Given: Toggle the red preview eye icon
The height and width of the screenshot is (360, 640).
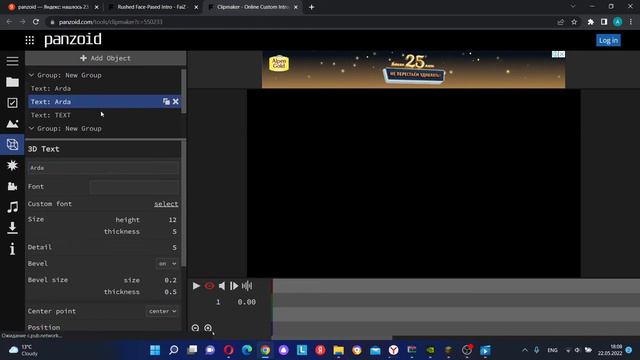Looking at the screenshot, I should tap(209, 286).
